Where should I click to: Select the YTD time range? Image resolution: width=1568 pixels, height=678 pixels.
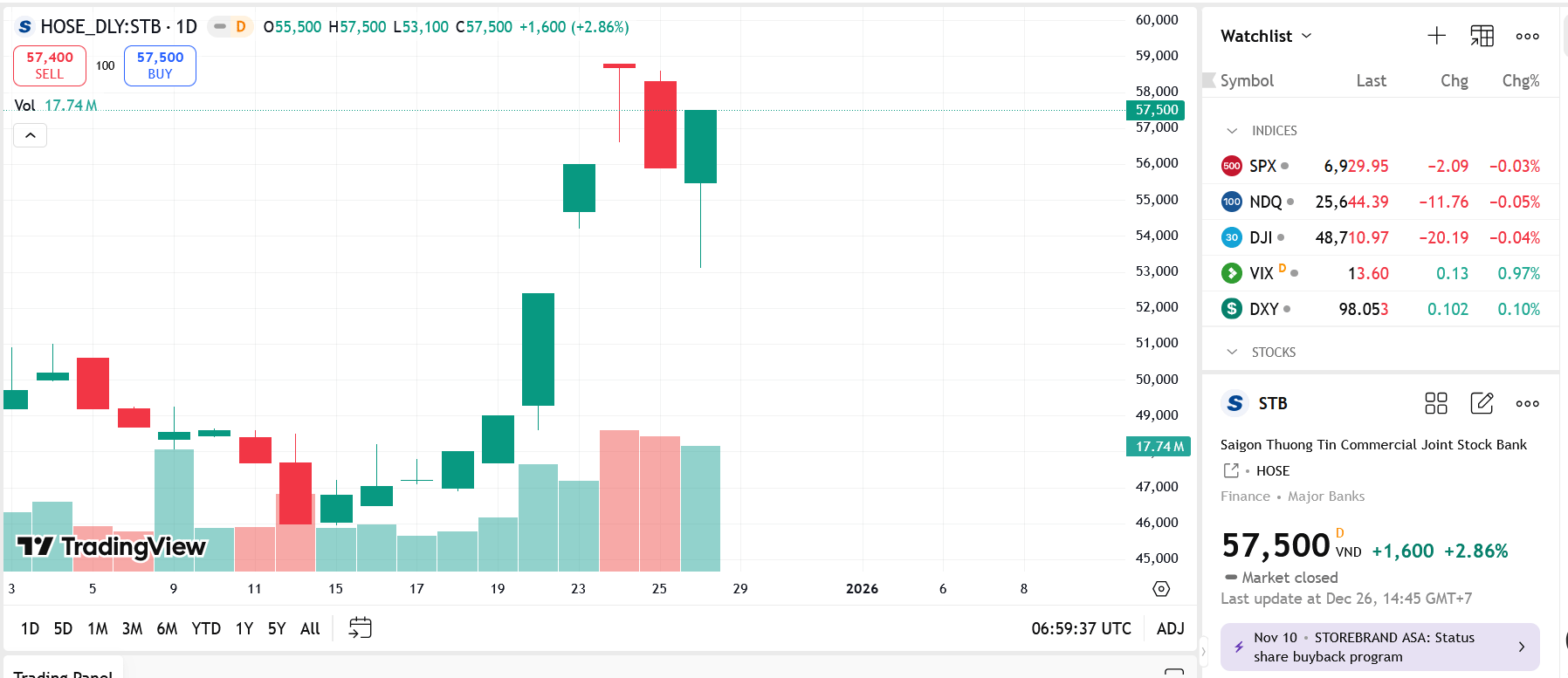206,628
